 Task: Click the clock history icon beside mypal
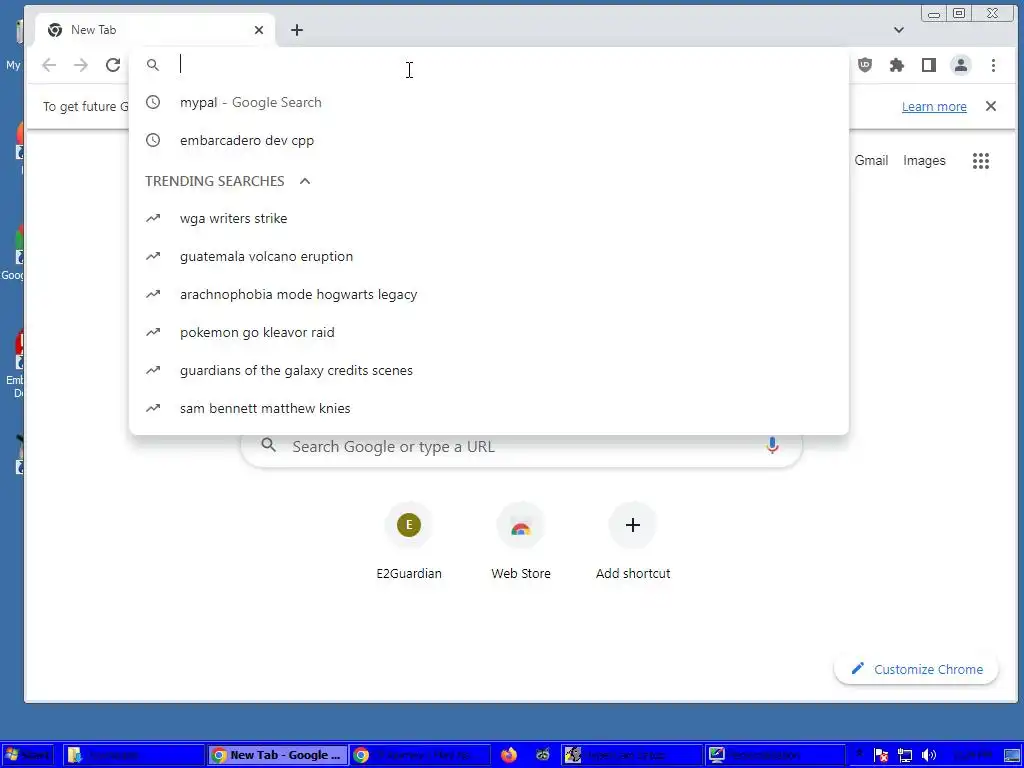(x=153, y=103)
